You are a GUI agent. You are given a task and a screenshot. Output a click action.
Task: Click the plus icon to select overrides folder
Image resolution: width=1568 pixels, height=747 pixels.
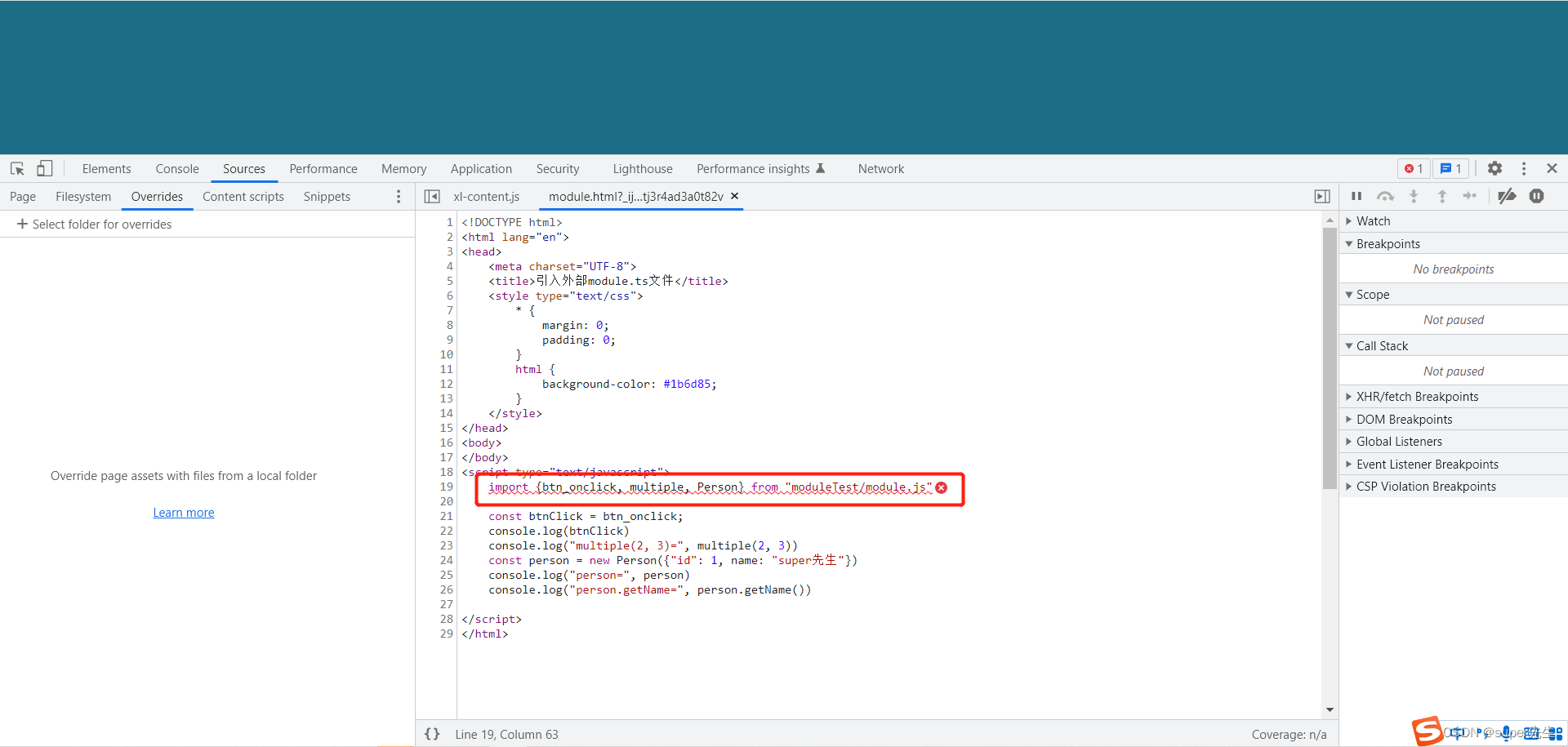click(22, 224)
